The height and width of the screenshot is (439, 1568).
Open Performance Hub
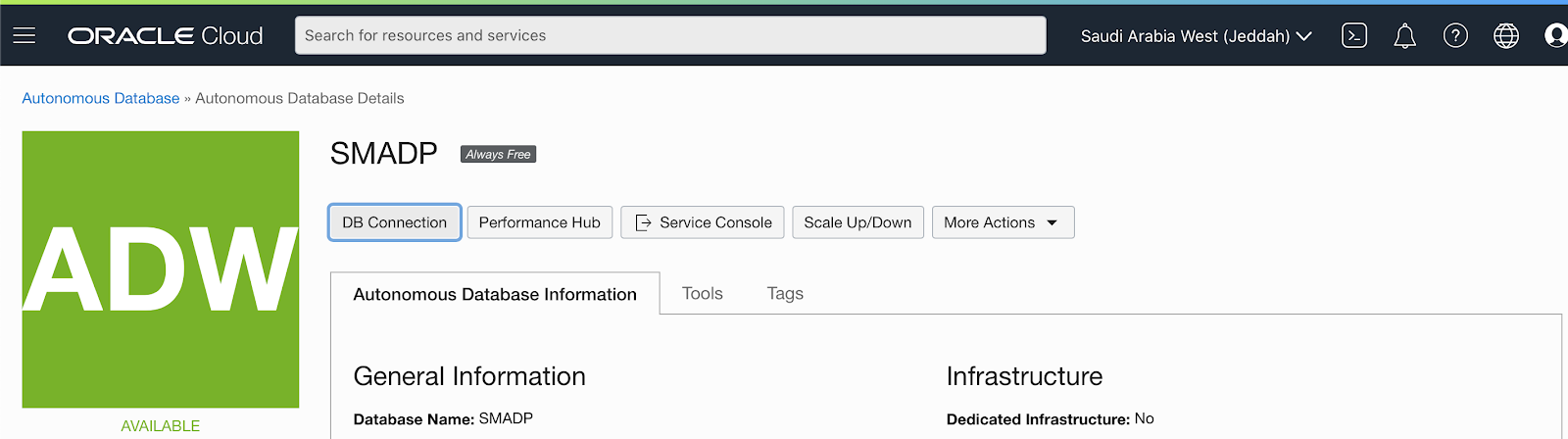540,222
